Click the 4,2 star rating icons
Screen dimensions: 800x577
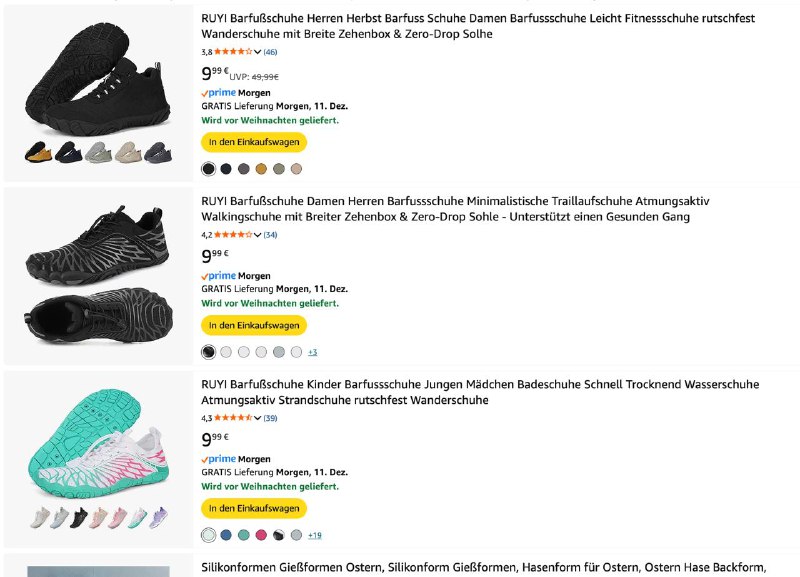(232, 235)
